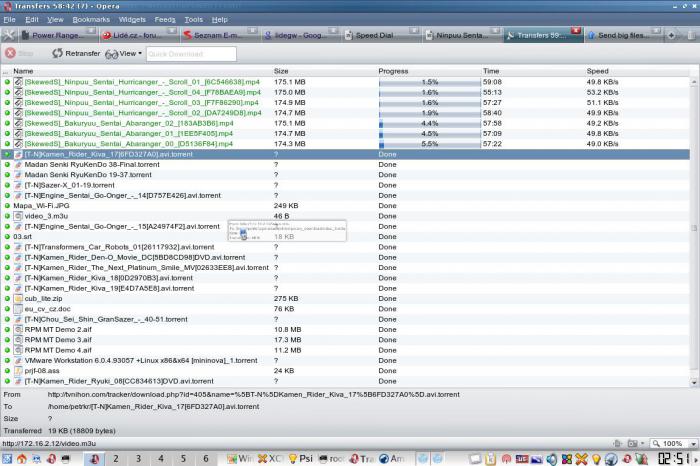The height and width of the screenshot is (466, 700).
Task: Open the File menu
Action: [x=9, y=20]
